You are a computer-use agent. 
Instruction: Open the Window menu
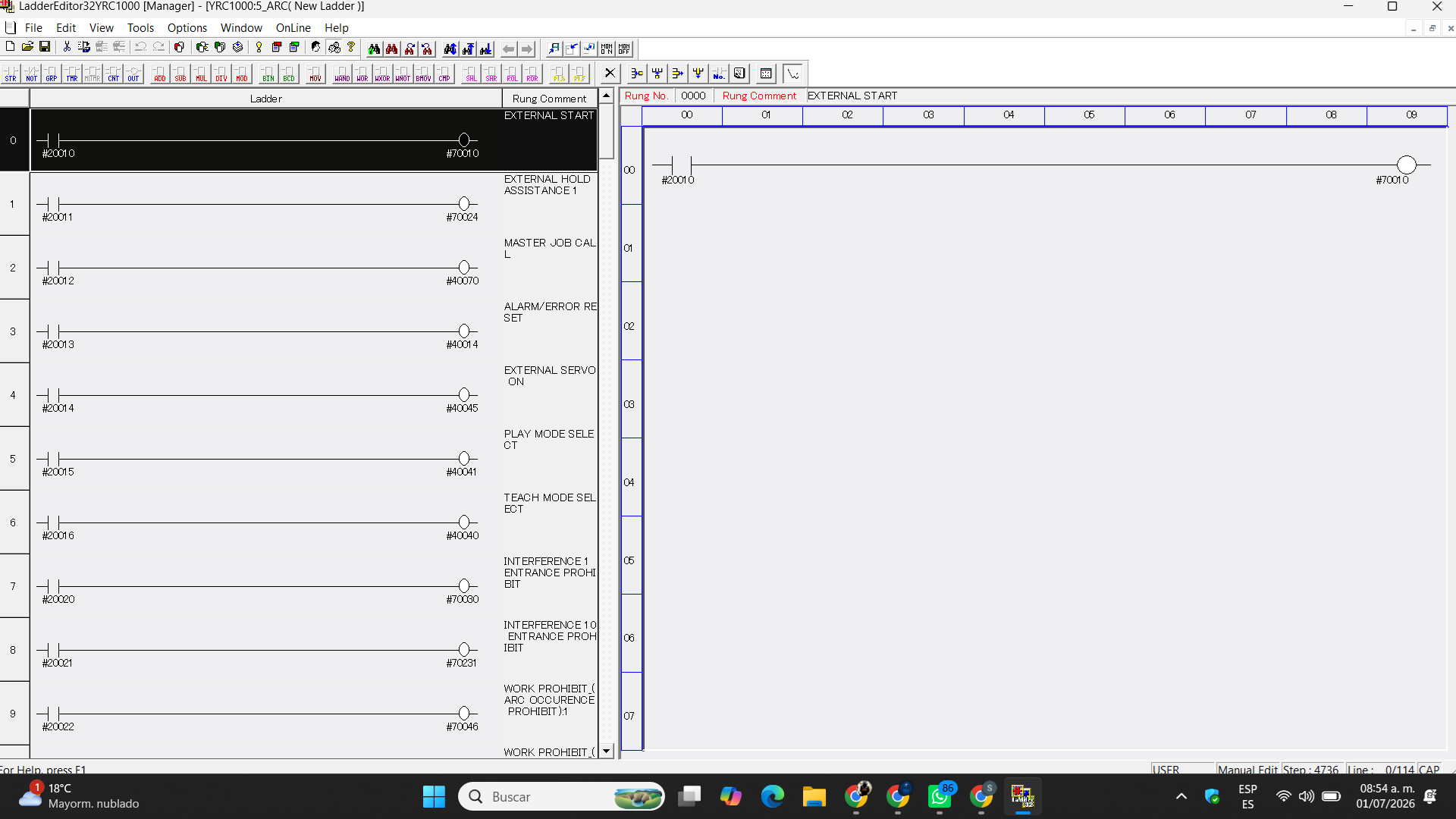coord(241,28)
